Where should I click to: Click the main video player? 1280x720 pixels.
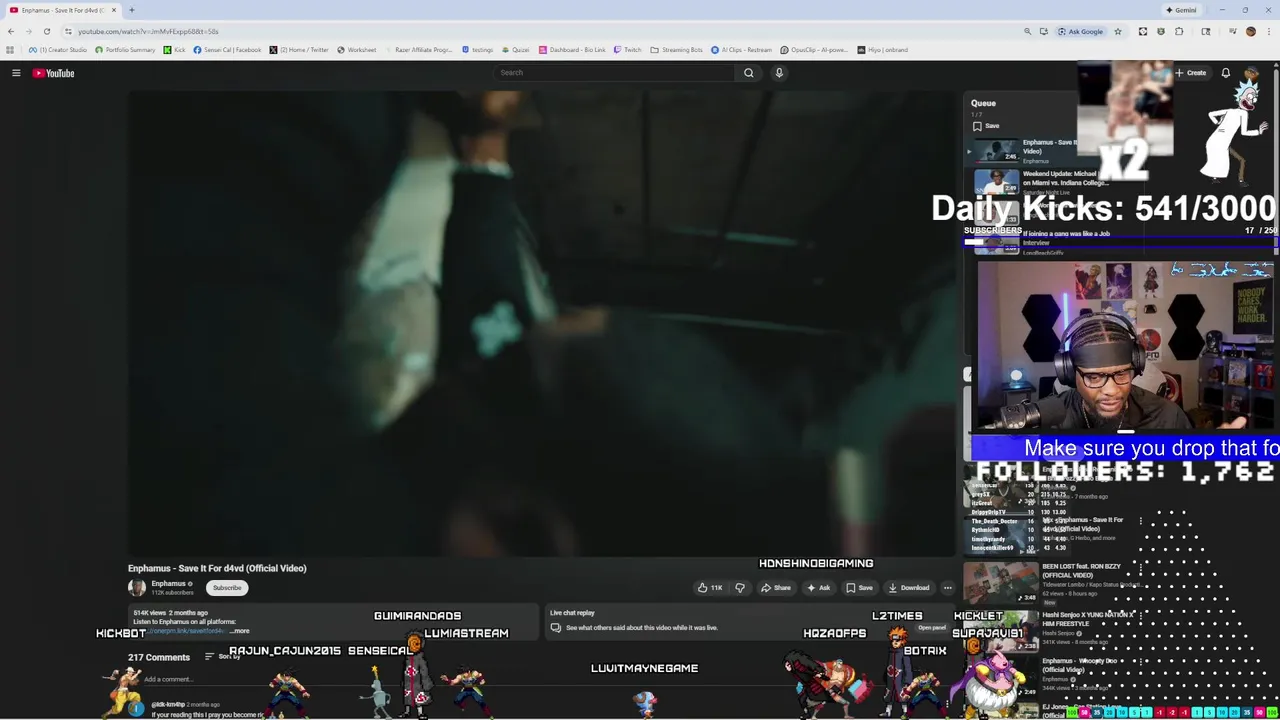point(542,324)
